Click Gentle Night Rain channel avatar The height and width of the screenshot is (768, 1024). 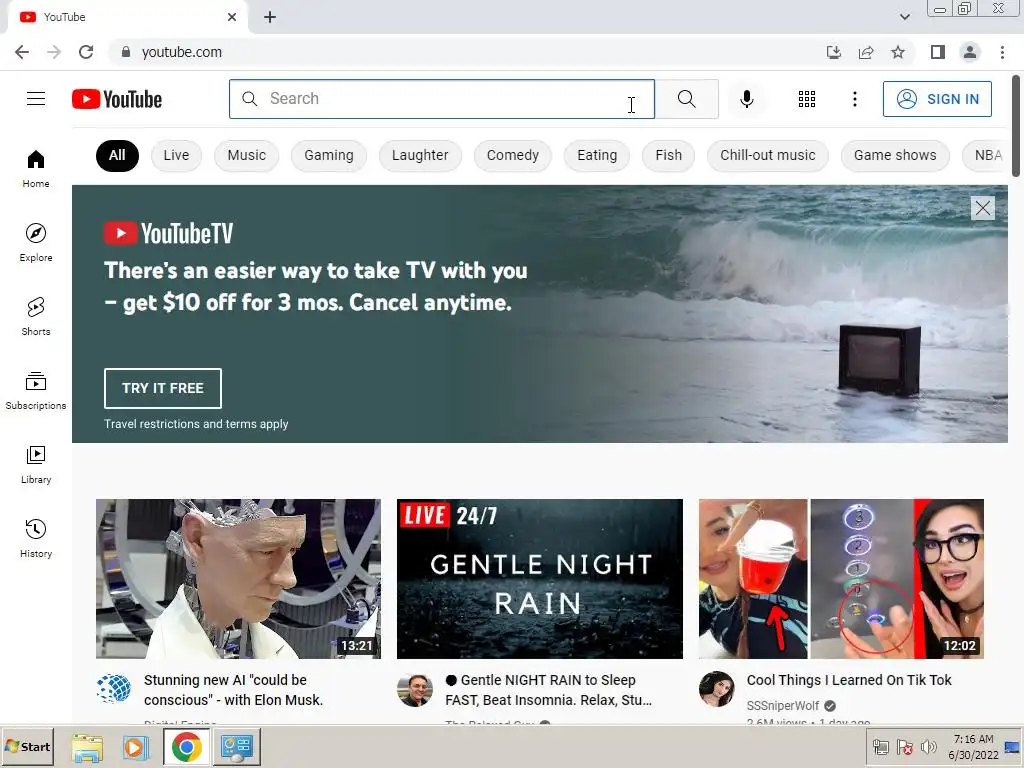[415, 690]
